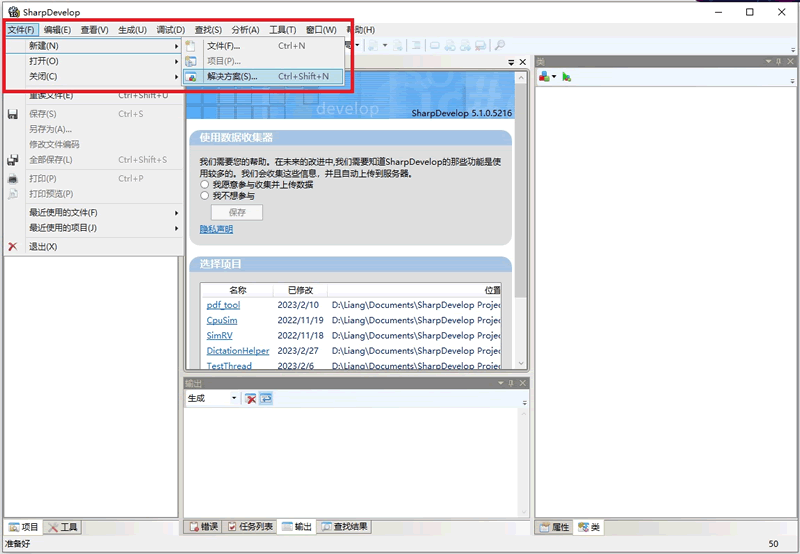Screen dimensions: 800x554
Task: Open output panel window position dropdown arrow
Action: [x=501, y=383]
